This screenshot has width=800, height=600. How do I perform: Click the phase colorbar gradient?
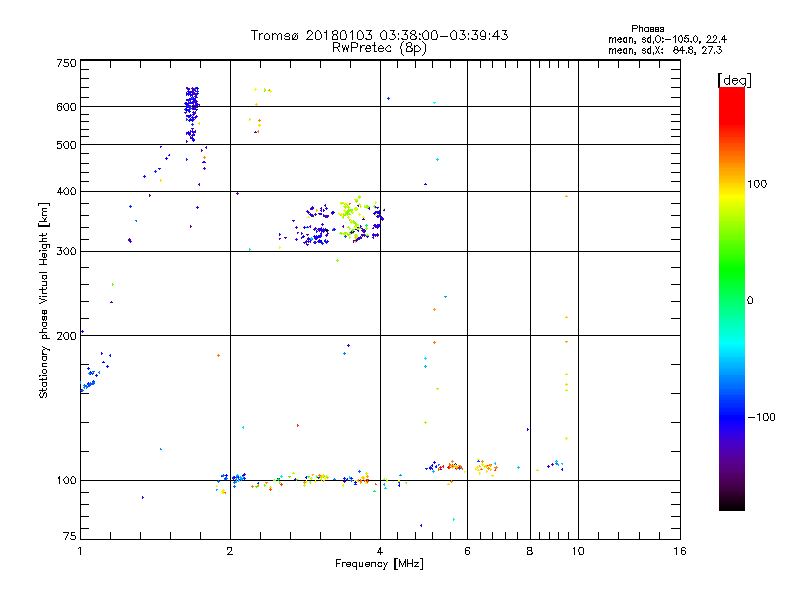point(732,298)
